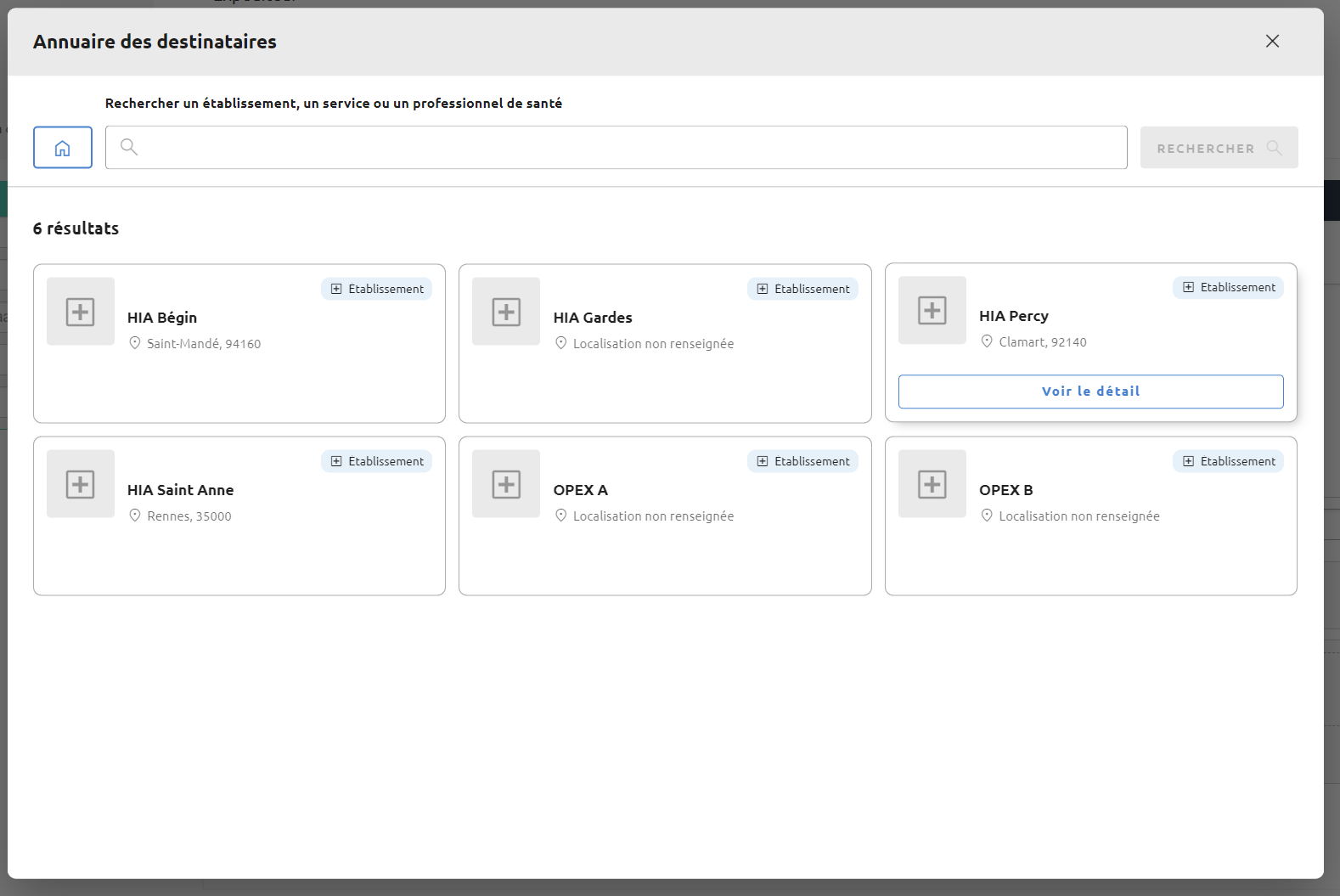Image resolution: width=1340 pixels, height=896 pixels.
Task: Click the OPEX A establishment thumbnail icon
Action: 506,483
